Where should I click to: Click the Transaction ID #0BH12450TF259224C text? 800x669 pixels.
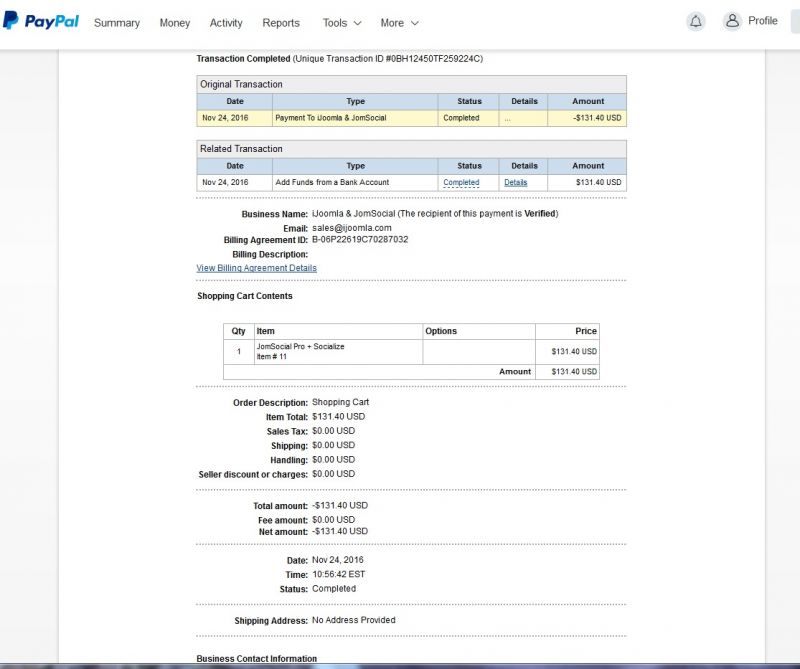pos(388,59)
